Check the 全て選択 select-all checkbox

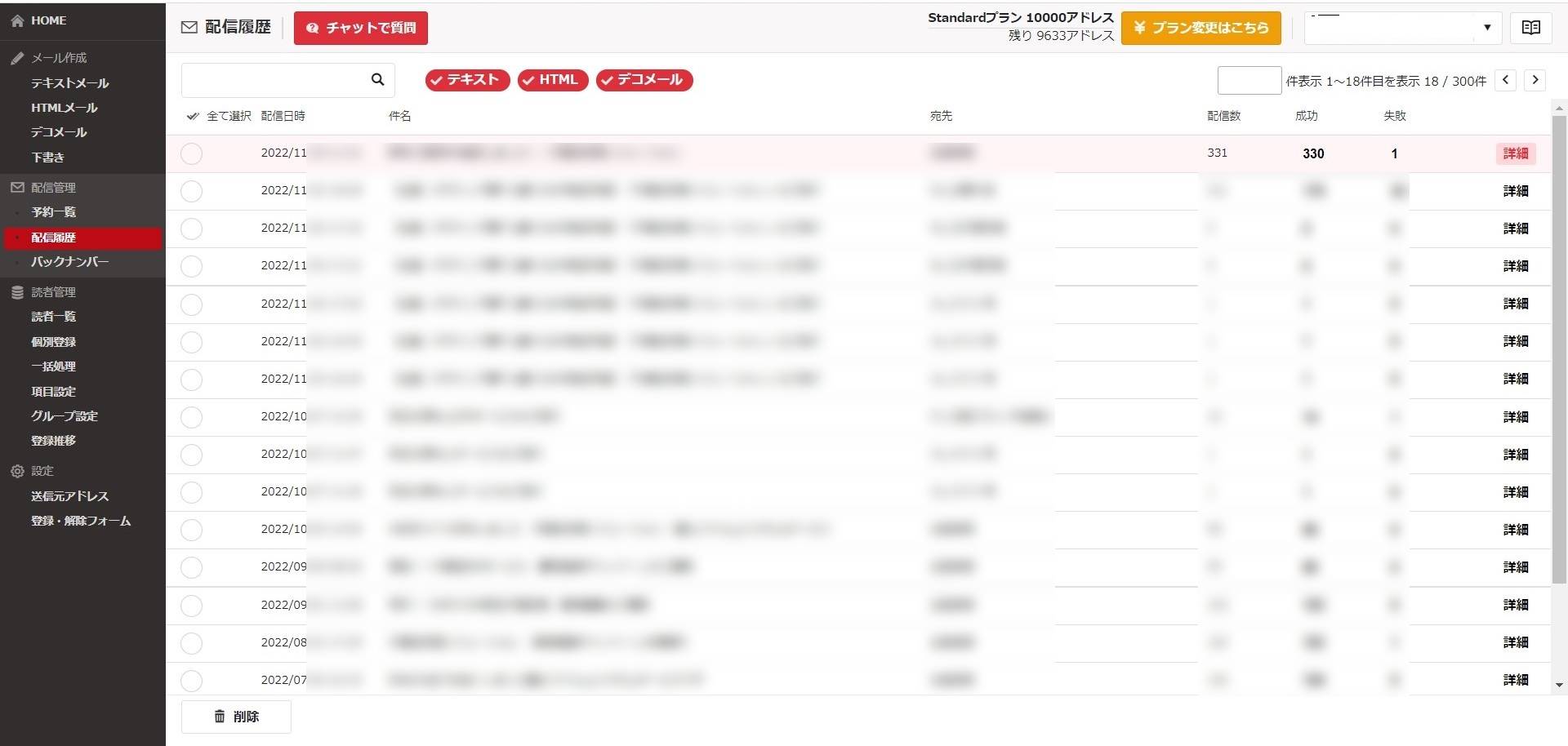(x=192, y=116)
